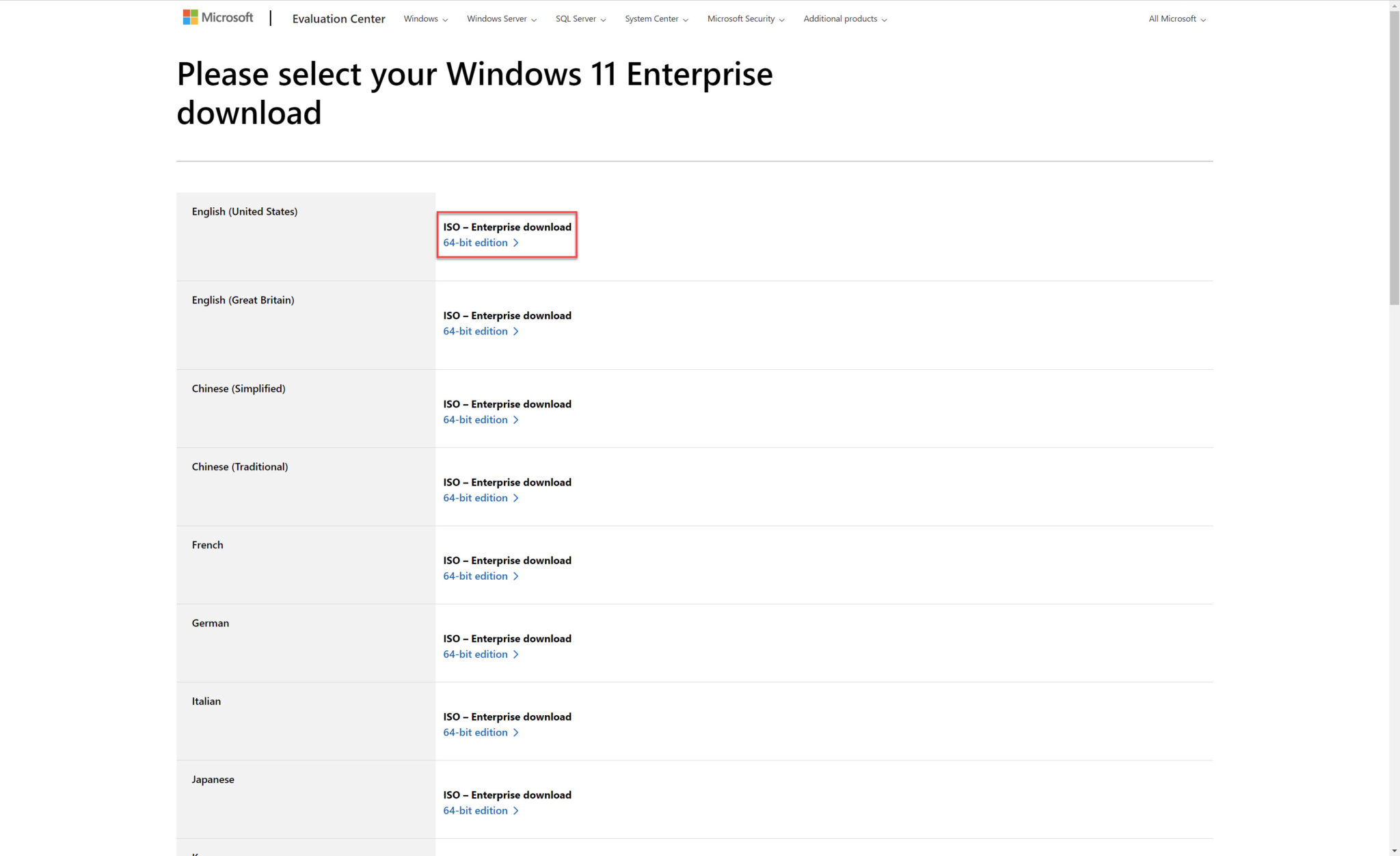Click the chevron beside the French 64-bit edition link

point(517,576)
